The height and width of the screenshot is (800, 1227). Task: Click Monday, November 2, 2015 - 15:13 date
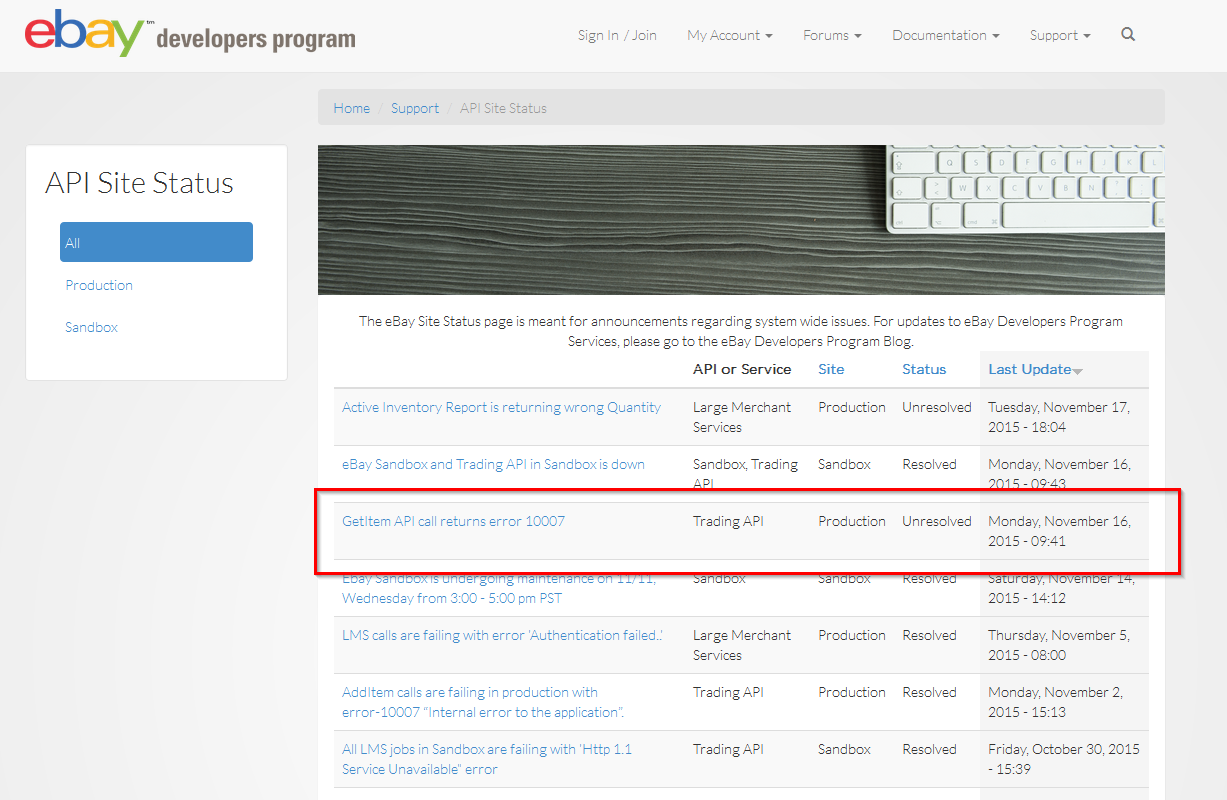(x=1055, y=702)
